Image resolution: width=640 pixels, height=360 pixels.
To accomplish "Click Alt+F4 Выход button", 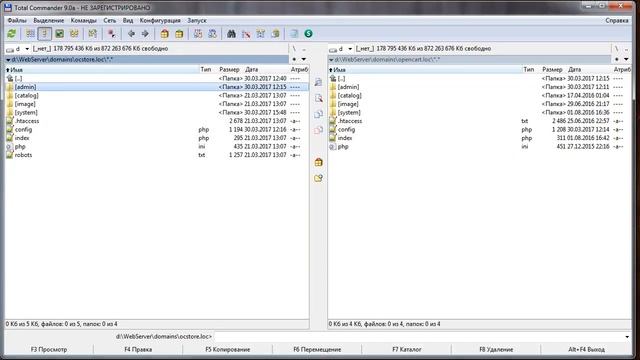I will click(587, 349).
